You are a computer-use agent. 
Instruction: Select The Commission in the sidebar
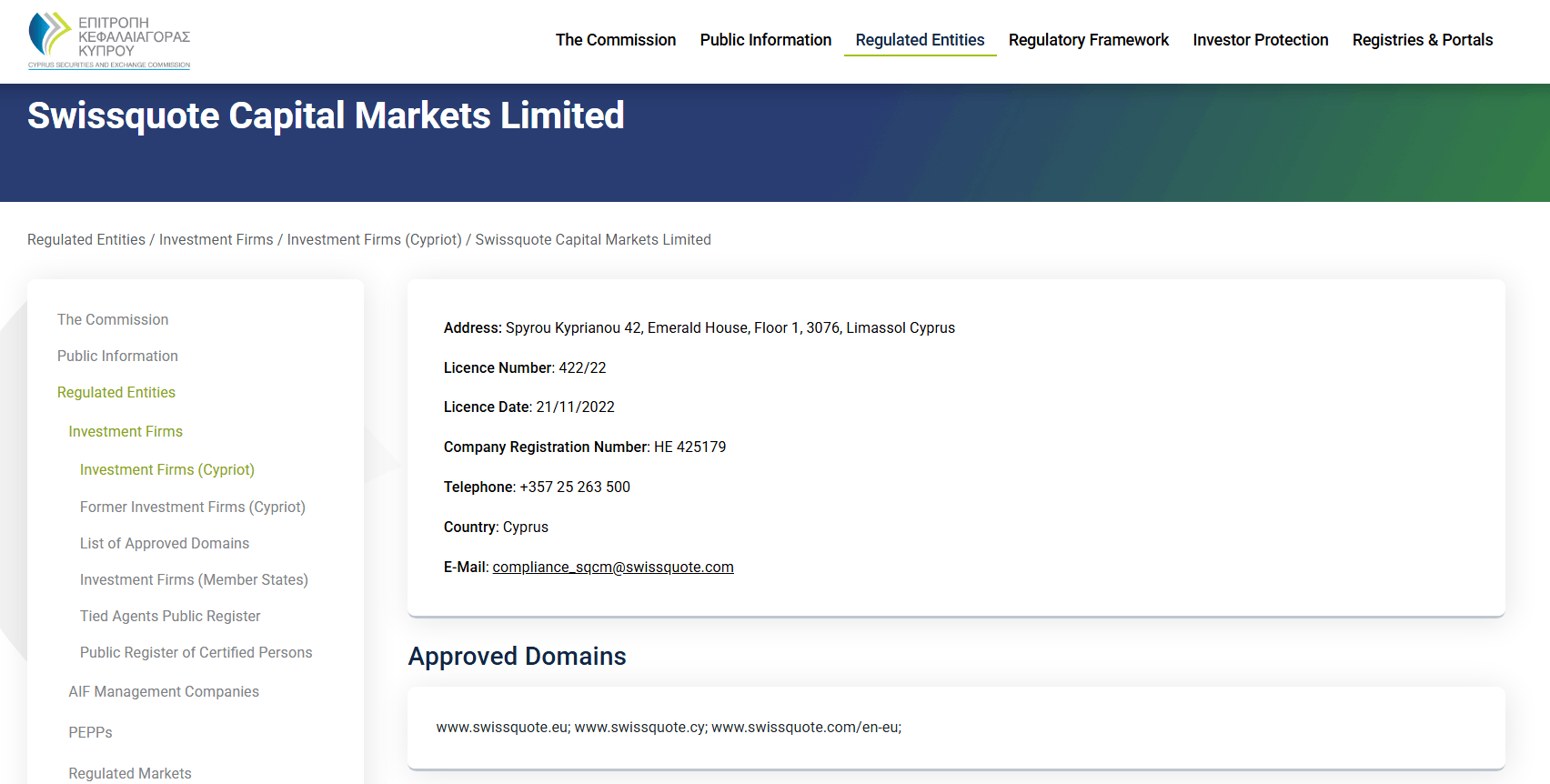point(113,319)
